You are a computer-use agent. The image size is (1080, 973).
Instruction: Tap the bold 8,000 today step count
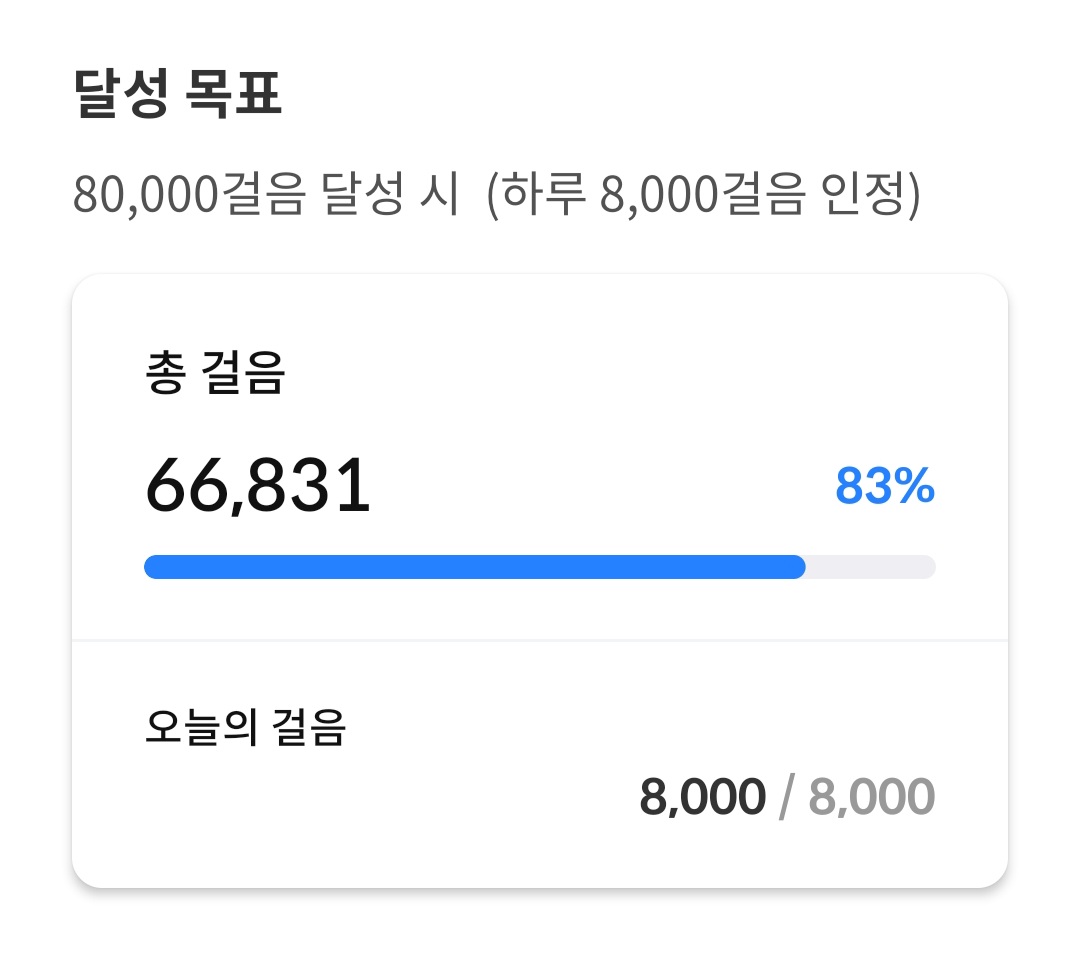point(702,798)
